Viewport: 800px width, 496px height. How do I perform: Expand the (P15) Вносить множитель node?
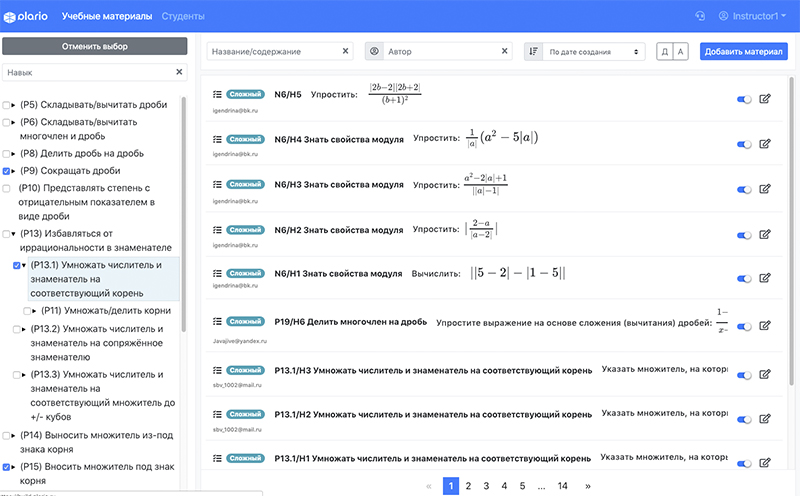13,467
